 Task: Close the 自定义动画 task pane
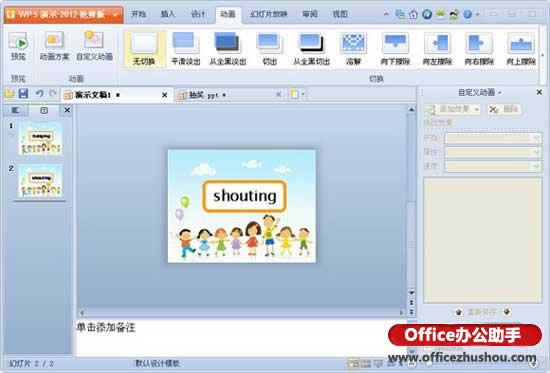click(x=539, y=92)
